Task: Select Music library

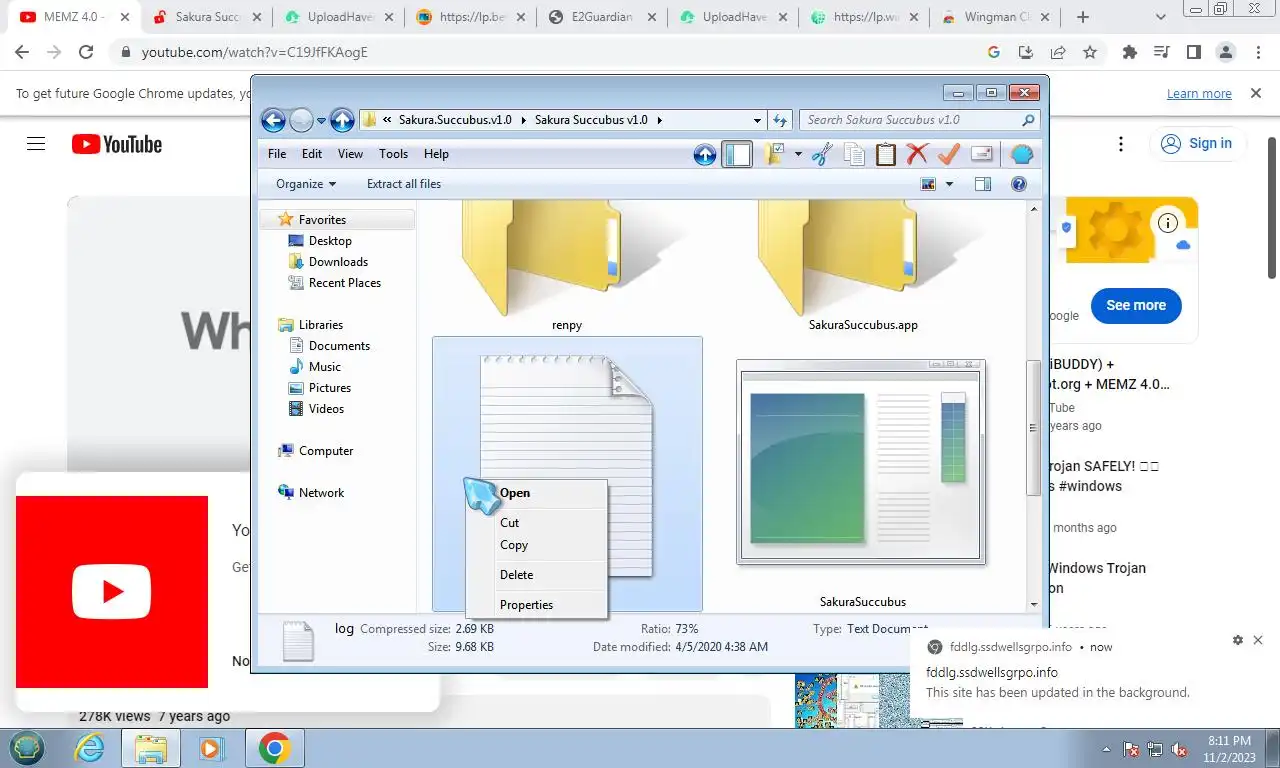Action: [324, 367]
